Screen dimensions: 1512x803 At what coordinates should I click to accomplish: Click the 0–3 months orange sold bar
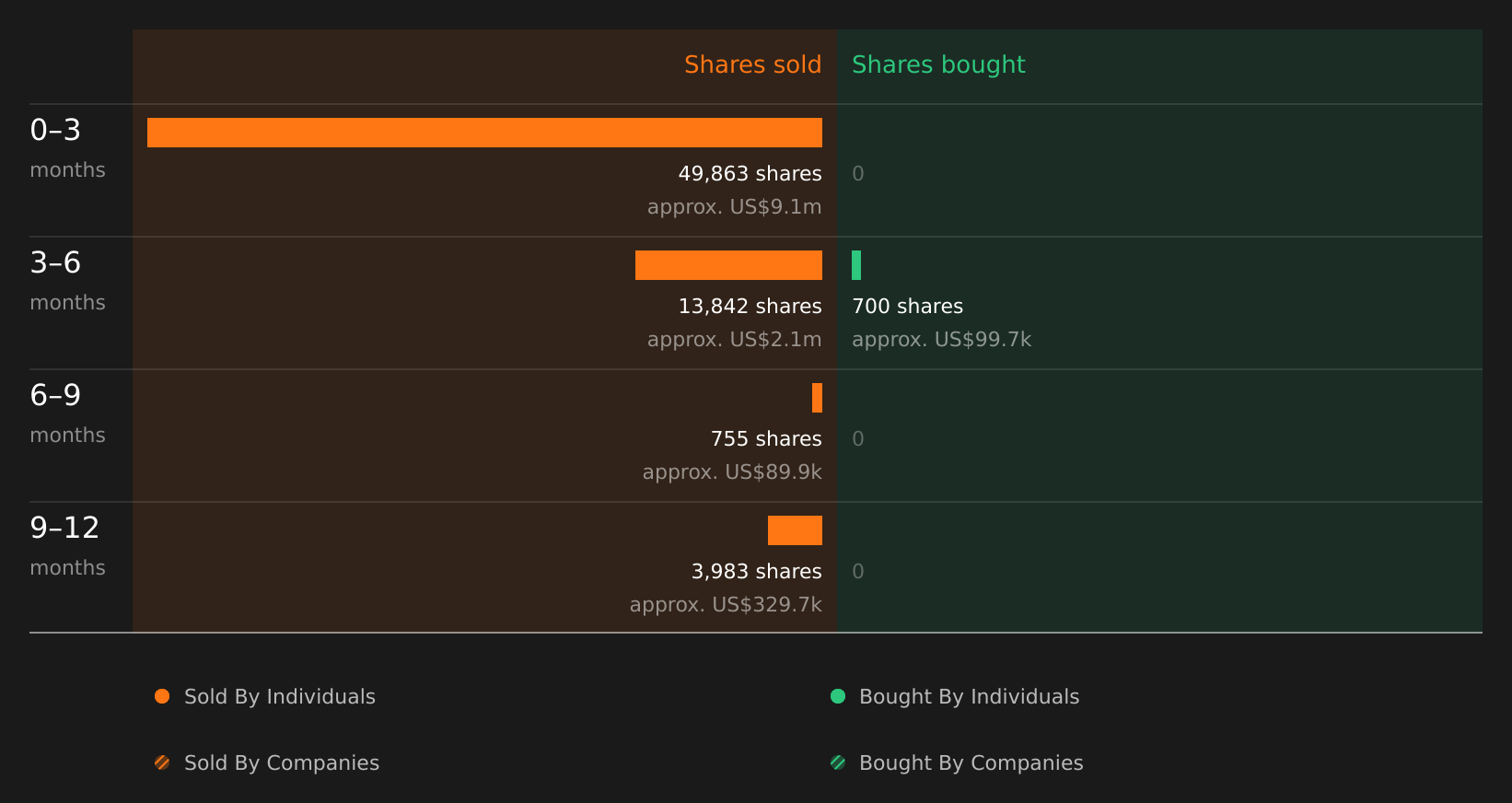tap(484, 133)
